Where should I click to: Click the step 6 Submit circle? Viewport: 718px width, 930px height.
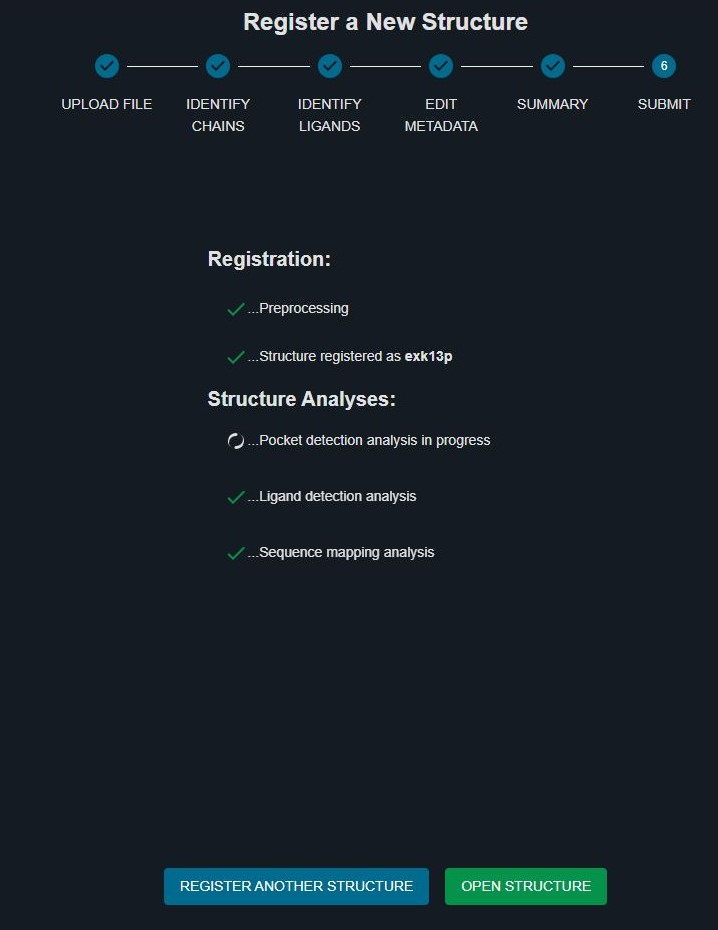click(664, 66)
